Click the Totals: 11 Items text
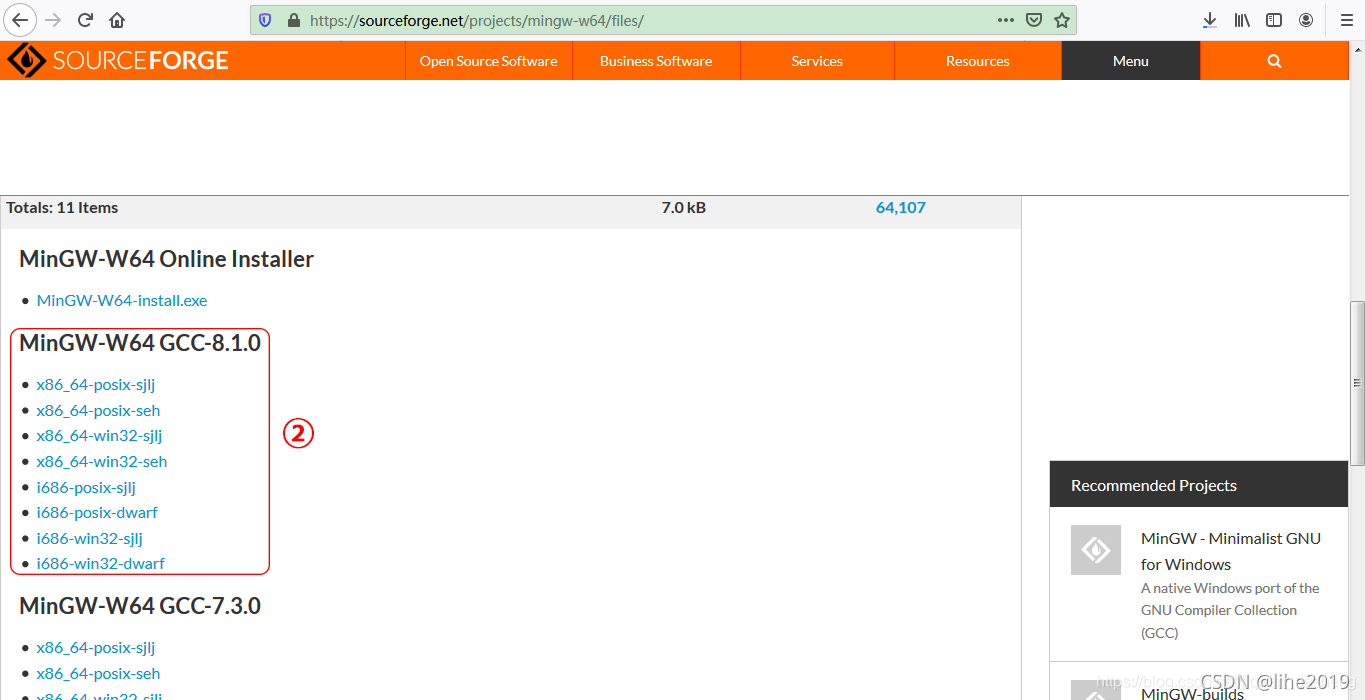Viewport: 1365px width, 700px height. click(62, 208)
